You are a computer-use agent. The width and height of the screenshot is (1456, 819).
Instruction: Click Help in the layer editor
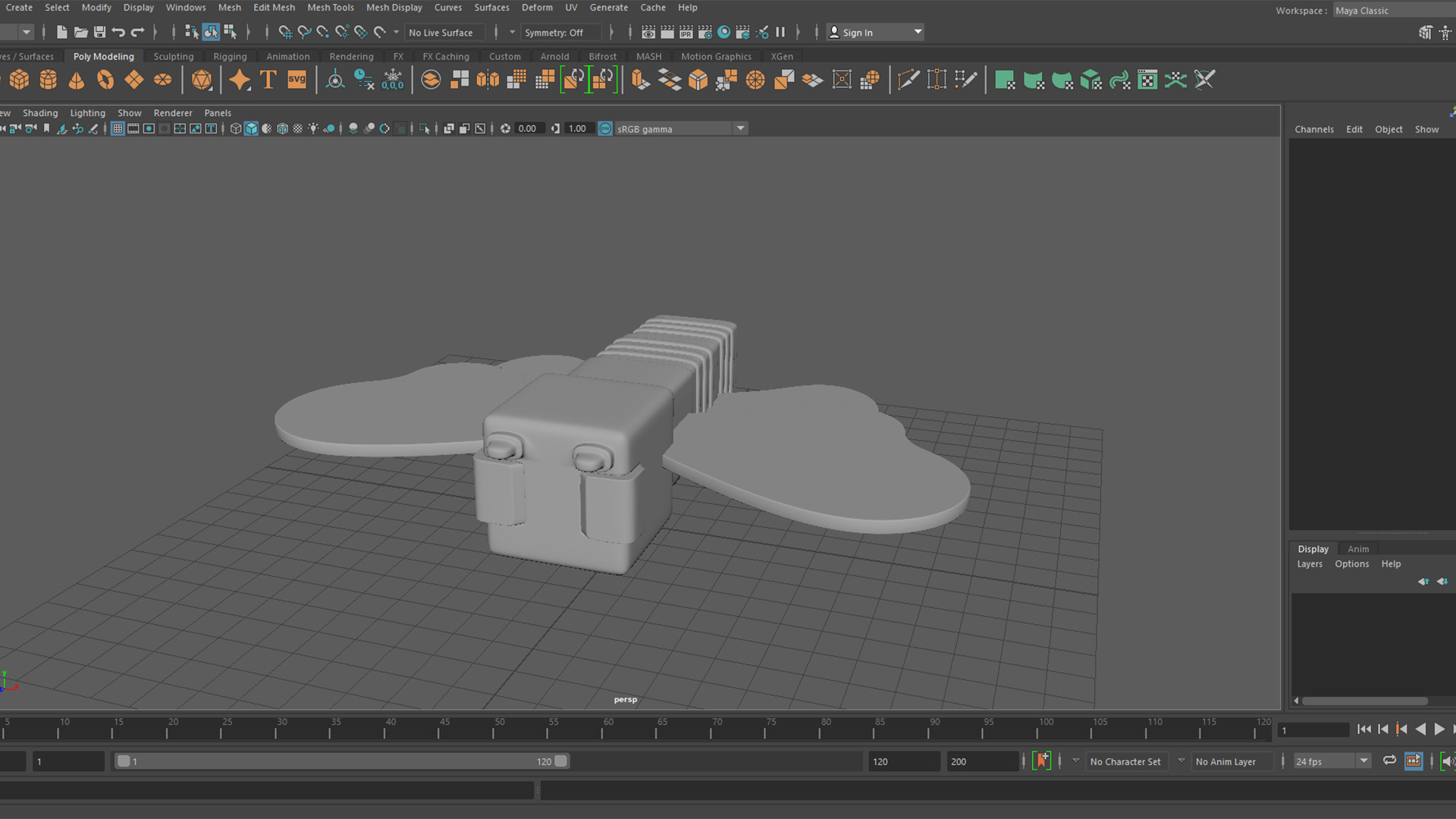click(1391, 564)
